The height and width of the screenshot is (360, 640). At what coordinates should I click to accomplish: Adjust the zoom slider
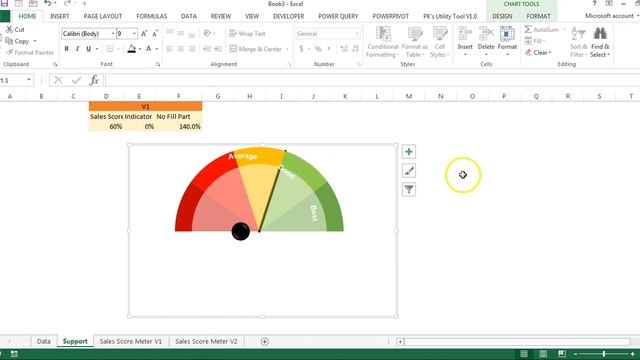pyautogui.click(x=604, y=354)
